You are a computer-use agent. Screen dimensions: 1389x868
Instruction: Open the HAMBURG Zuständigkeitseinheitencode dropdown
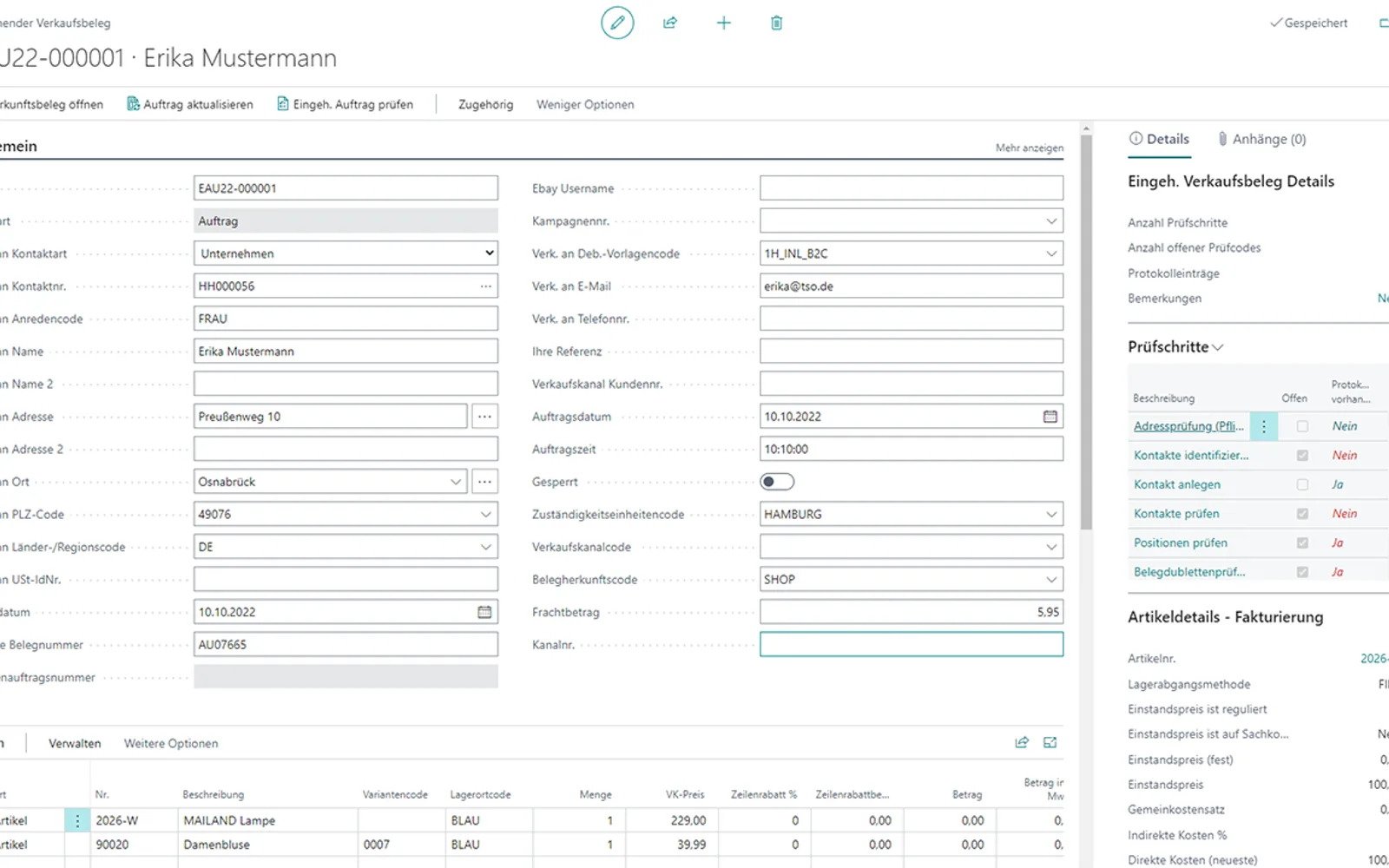click(x=1051, y=514)
